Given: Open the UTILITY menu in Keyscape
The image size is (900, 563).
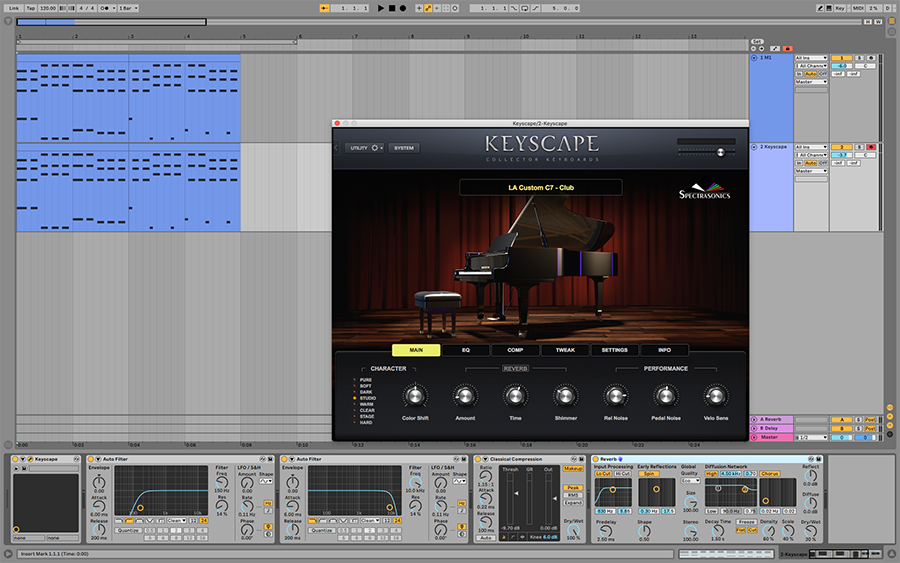Looking at the screenshot, I should coord(364,148).
